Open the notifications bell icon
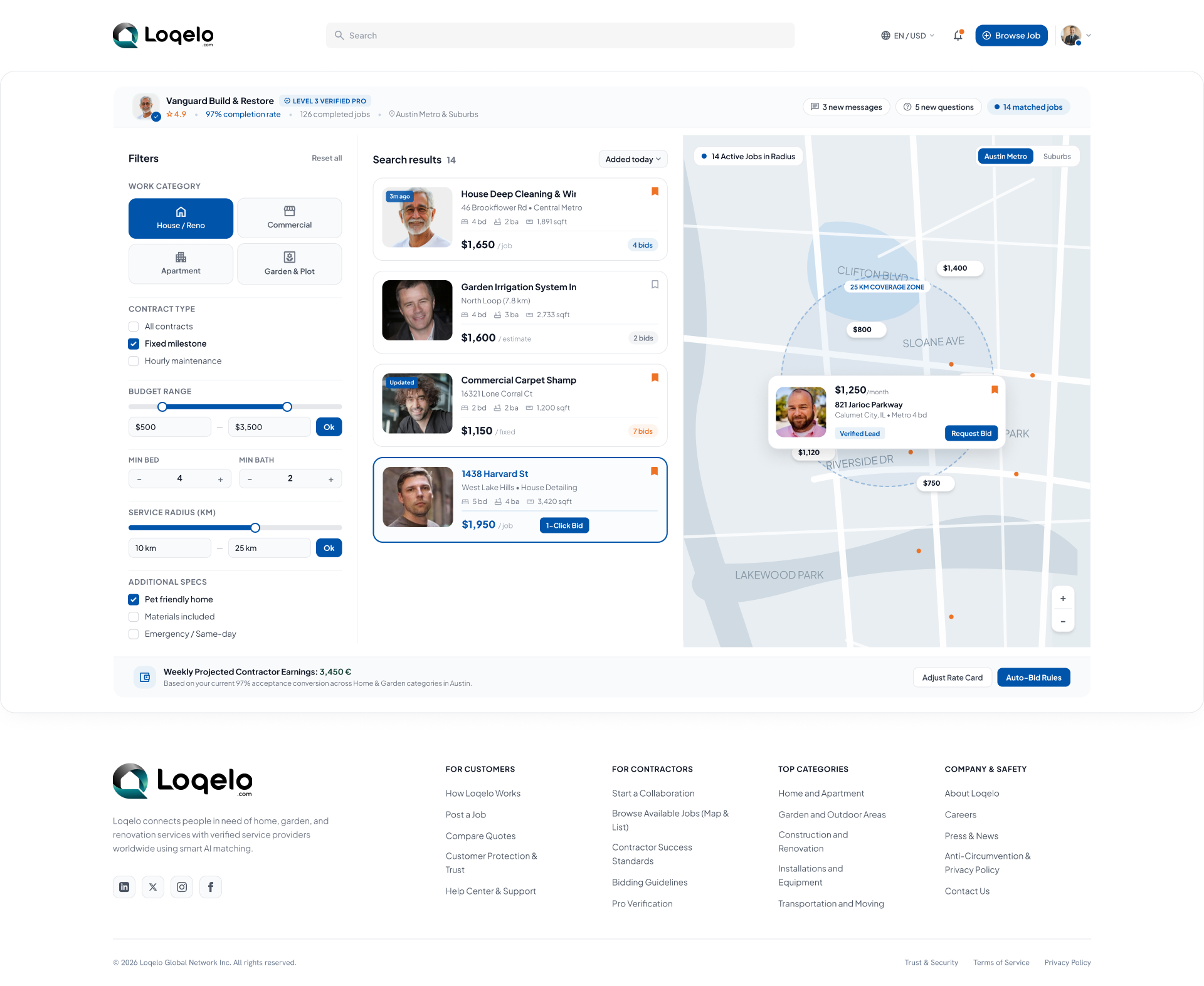Image resolution: width=1204 pixels, height=986 pixels. pyautogui.click(x=958, y=36)
